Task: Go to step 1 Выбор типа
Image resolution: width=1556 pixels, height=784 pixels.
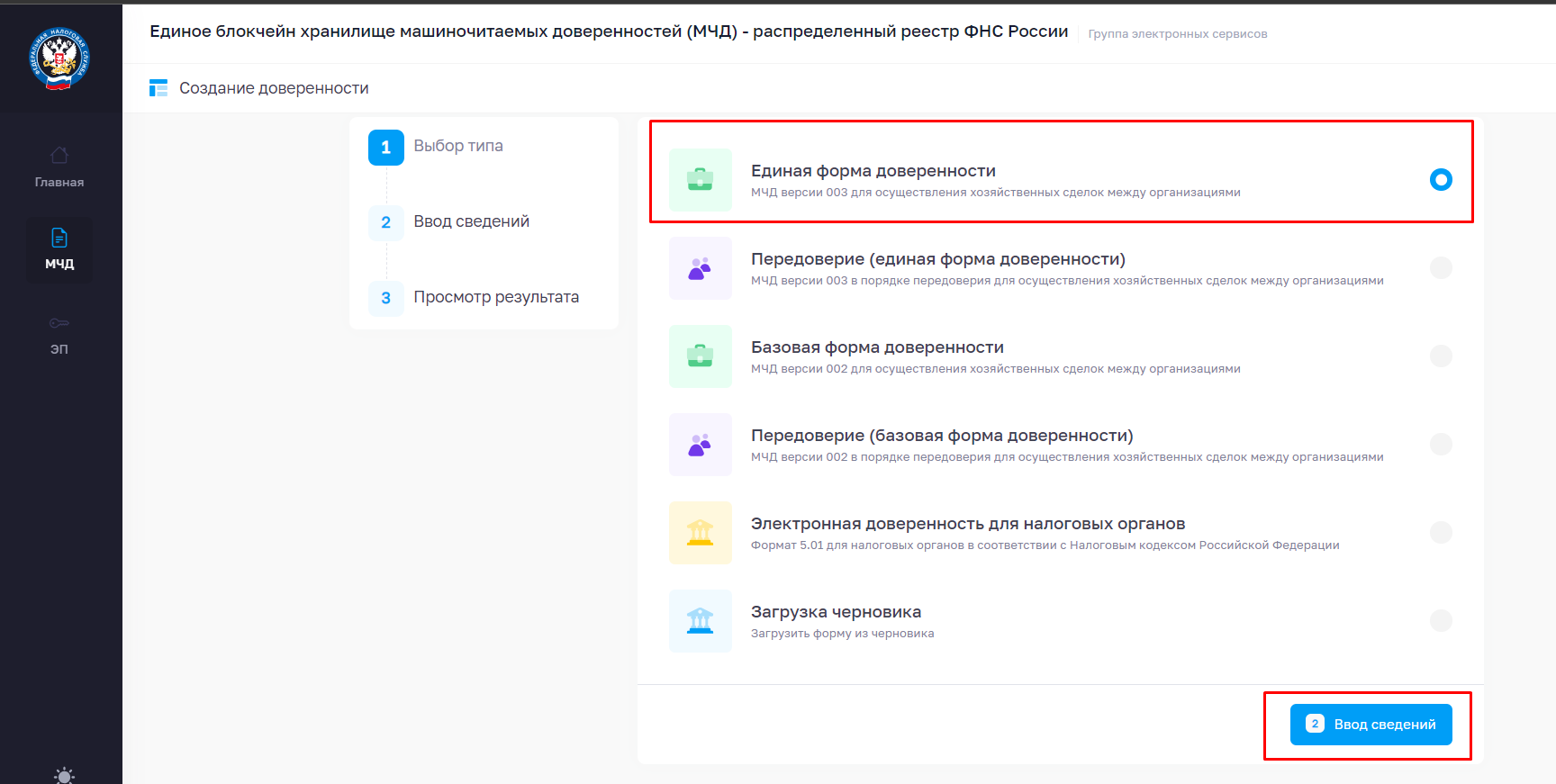Action: [x=458, y=146]
